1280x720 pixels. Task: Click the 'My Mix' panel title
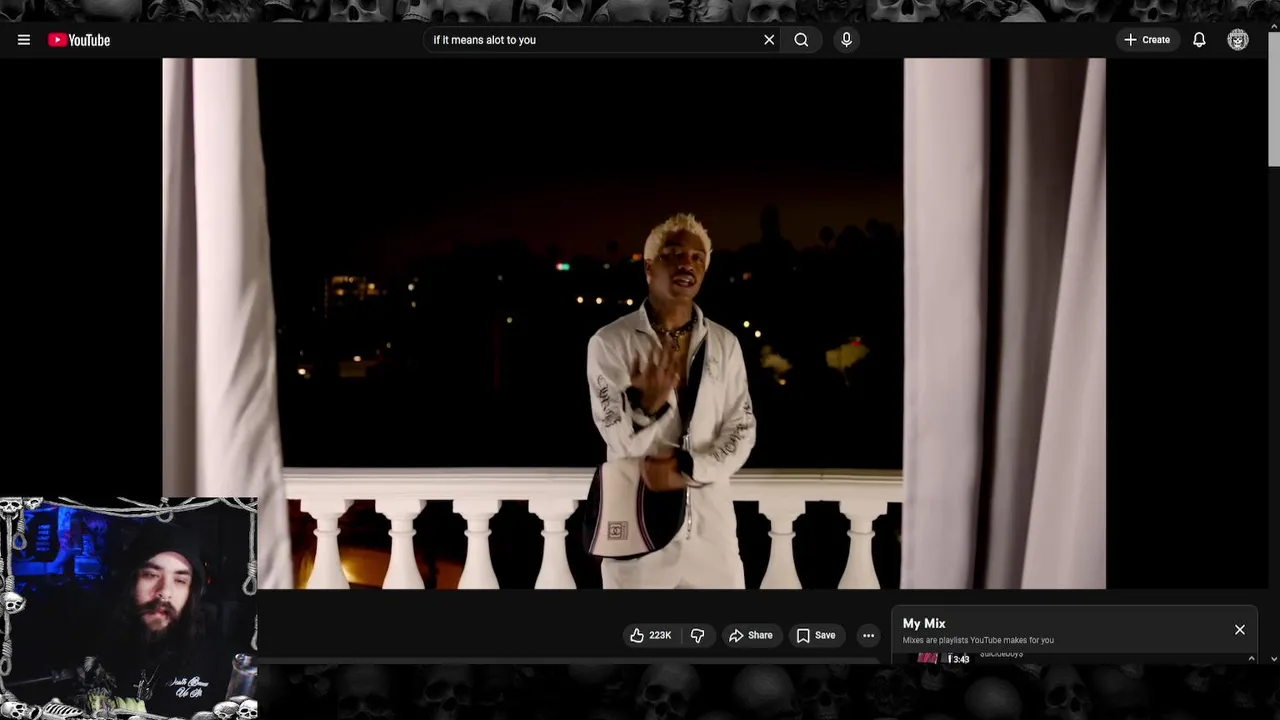pyautogui.click(x=924, y=623)
